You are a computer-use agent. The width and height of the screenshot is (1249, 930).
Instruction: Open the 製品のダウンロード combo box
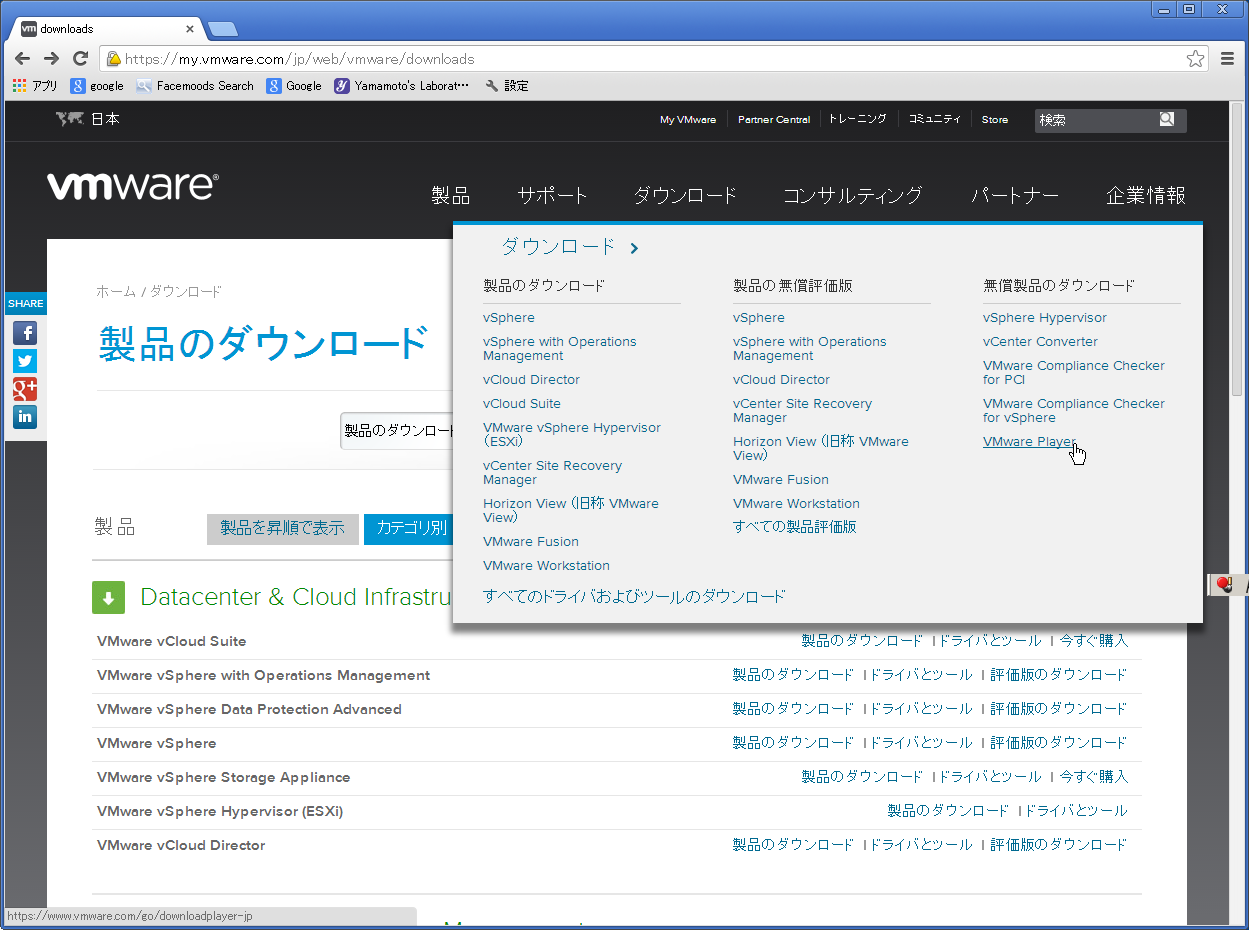click(x=398, y=431)
